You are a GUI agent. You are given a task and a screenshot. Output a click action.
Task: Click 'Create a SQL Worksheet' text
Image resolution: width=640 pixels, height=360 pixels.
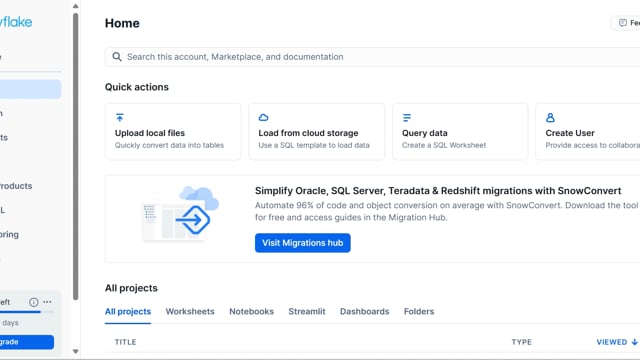[x=444, y=145]
